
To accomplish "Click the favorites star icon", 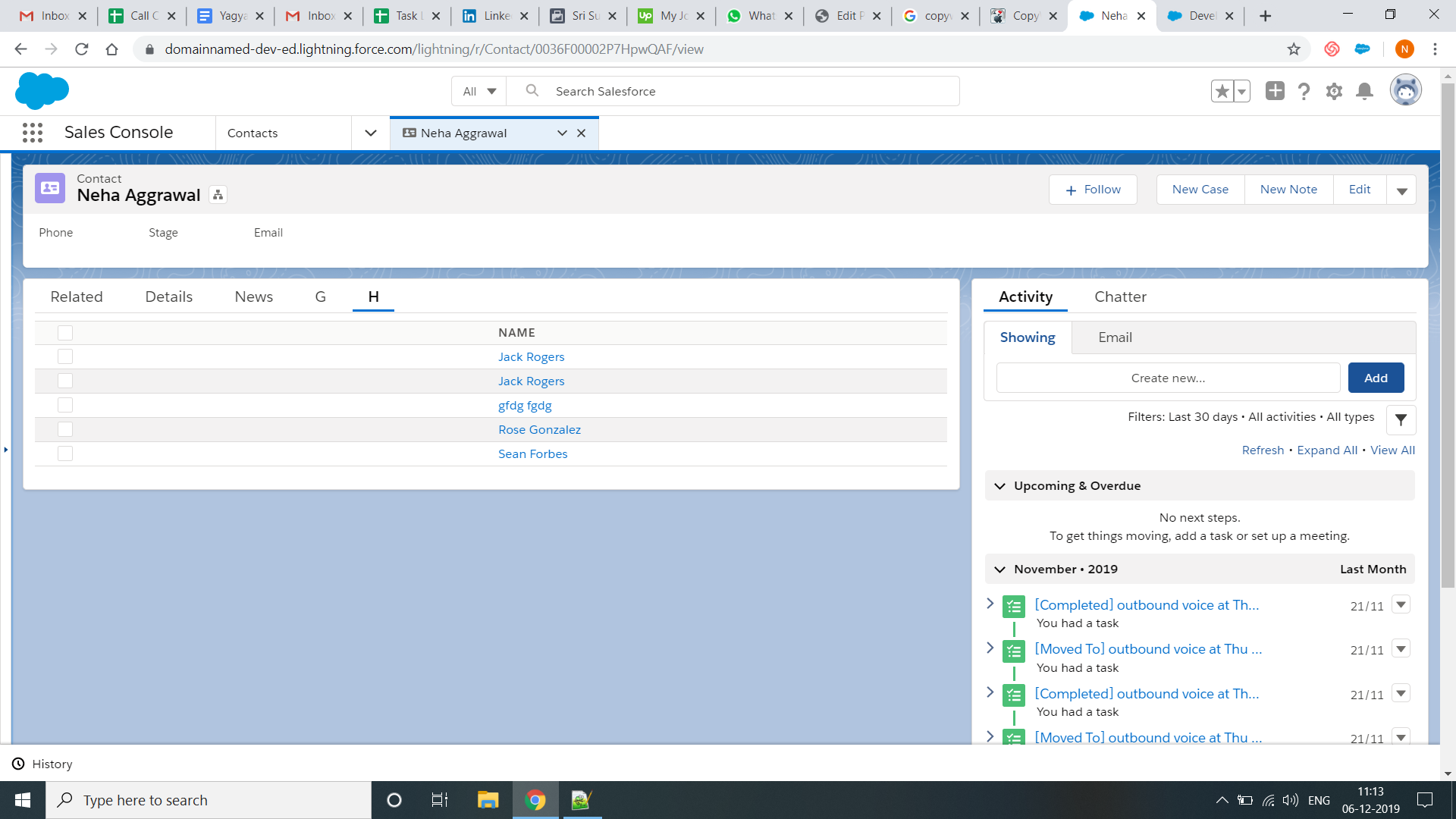I will pyautogui.click(x=1222, y=91).
